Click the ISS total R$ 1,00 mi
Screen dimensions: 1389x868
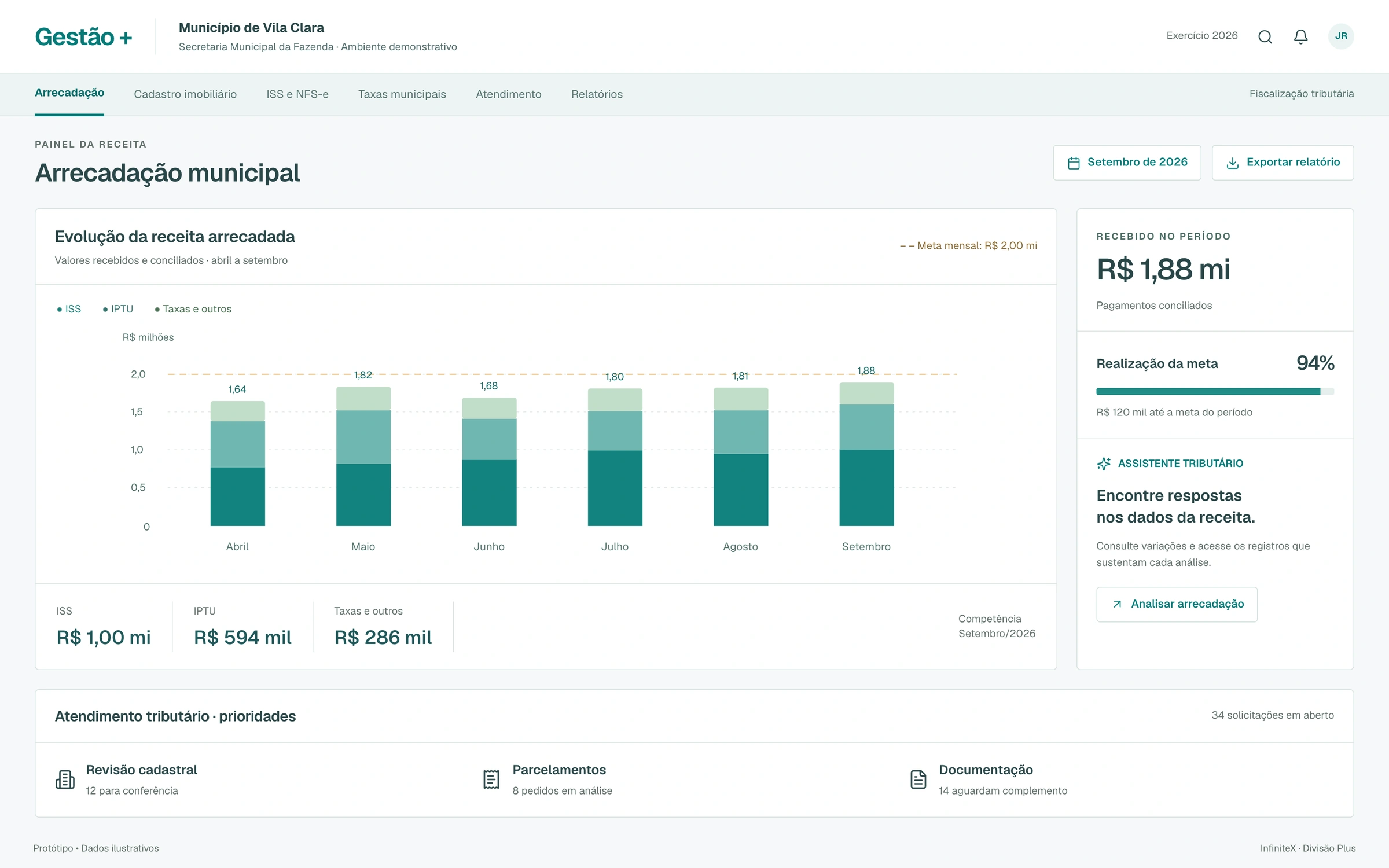[104, 638]
